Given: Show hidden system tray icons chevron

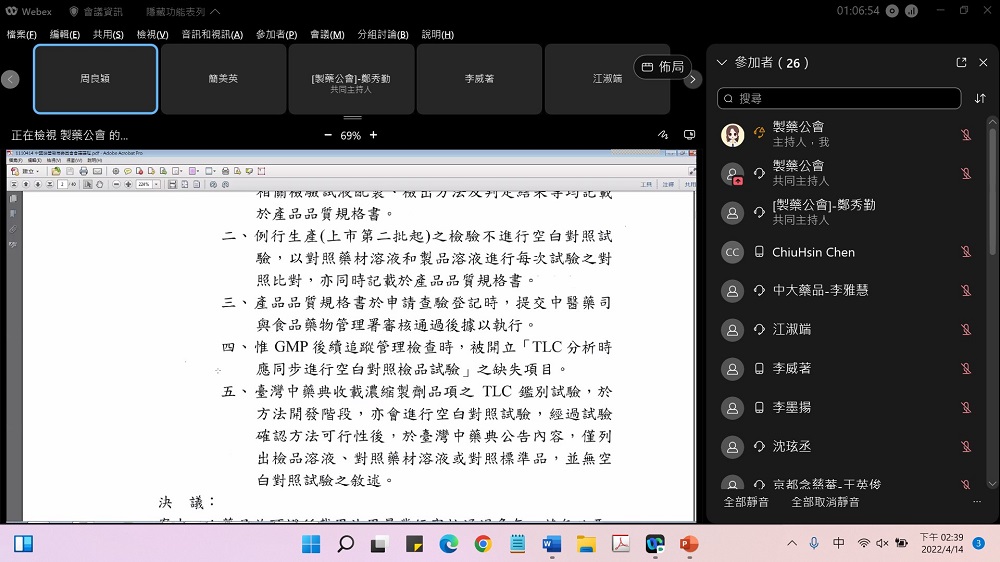Looking at the screenshot, I should pyautogui.click(x=792, y=544).
